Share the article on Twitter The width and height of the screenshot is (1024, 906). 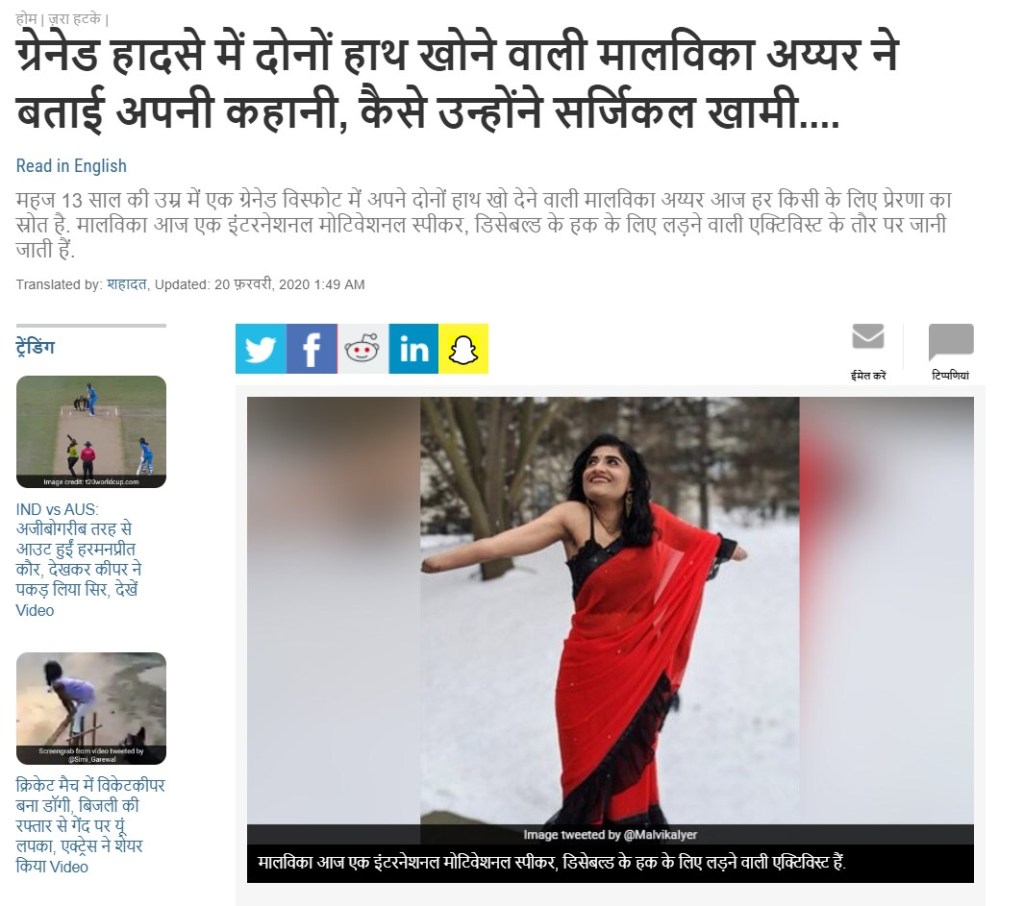coord(261,349)
